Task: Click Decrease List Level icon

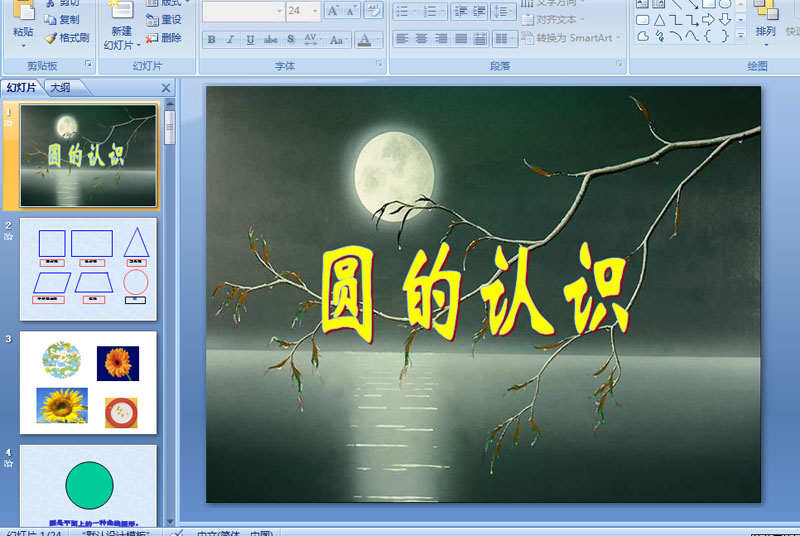Action: point(461,11)
